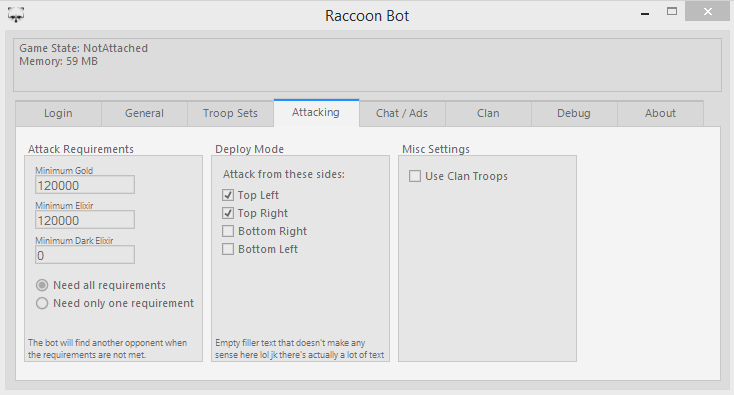734x395 pixels.
Task: Click the Memory: 59 MB status text
Action: click(59, 61)
